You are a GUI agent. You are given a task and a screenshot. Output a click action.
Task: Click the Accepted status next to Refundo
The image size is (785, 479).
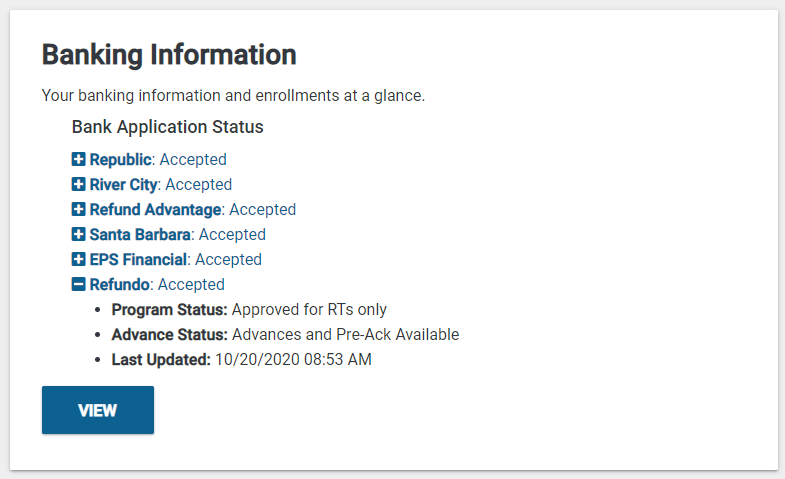191,284
